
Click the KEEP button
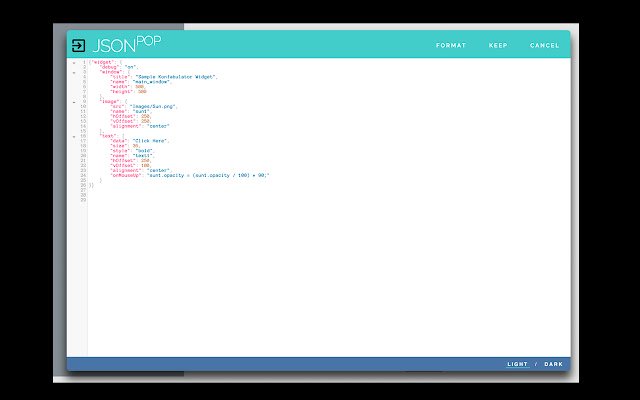point(498,45)
